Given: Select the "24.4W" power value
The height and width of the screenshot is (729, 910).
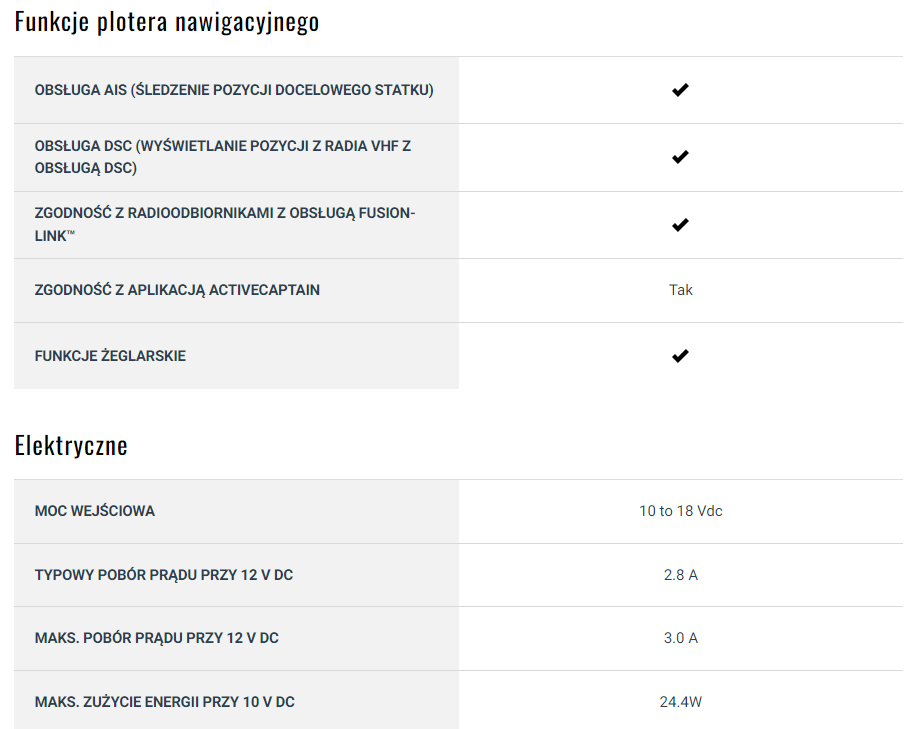Looking at the screenshot, I should (x=681, y=702).
